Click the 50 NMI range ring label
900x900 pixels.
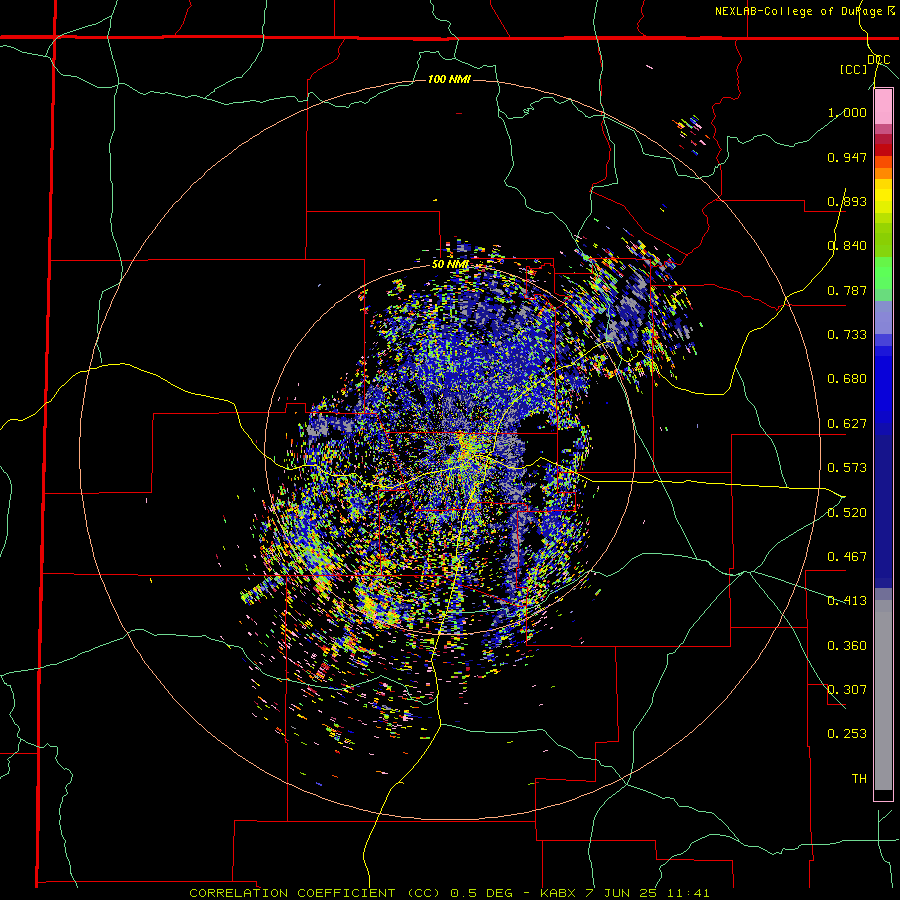coord(451,265)
